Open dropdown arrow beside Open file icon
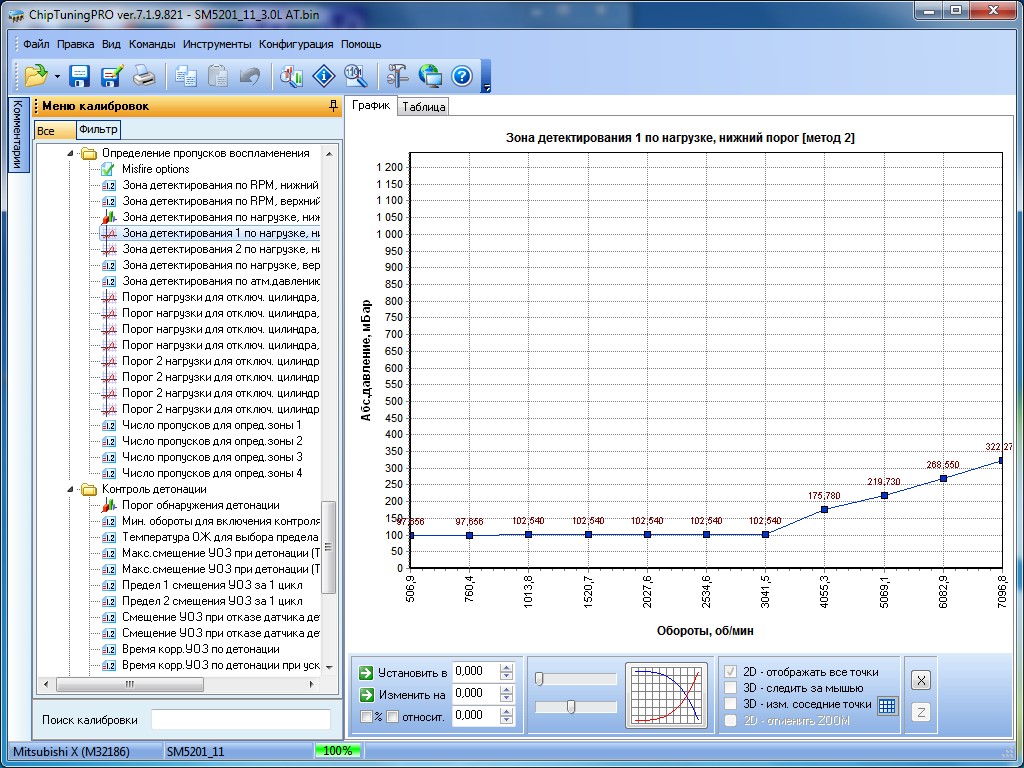Viewport: 1024px width, 768px height. (58, 77)
